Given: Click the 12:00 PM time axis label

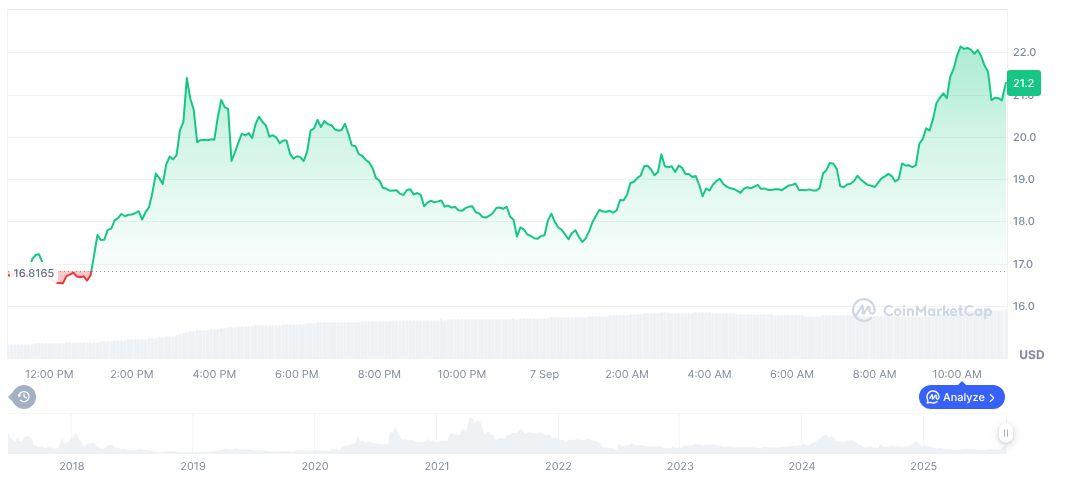Looking at the screenshot, I should coord(49,374).
